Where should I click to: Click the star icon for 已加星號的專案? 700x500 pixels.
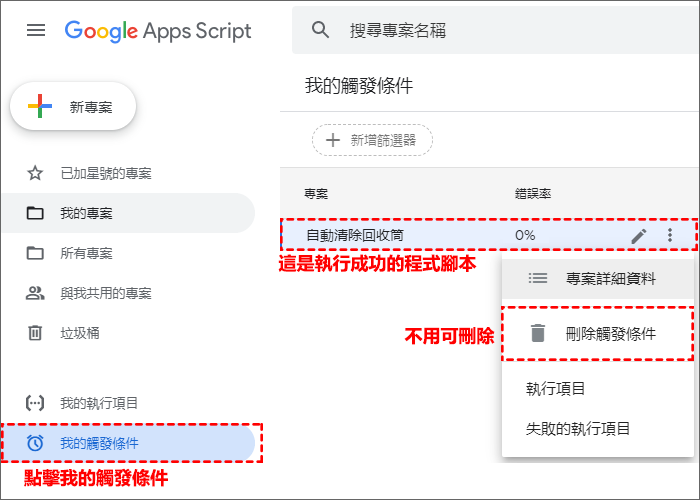tap(36, 173)
